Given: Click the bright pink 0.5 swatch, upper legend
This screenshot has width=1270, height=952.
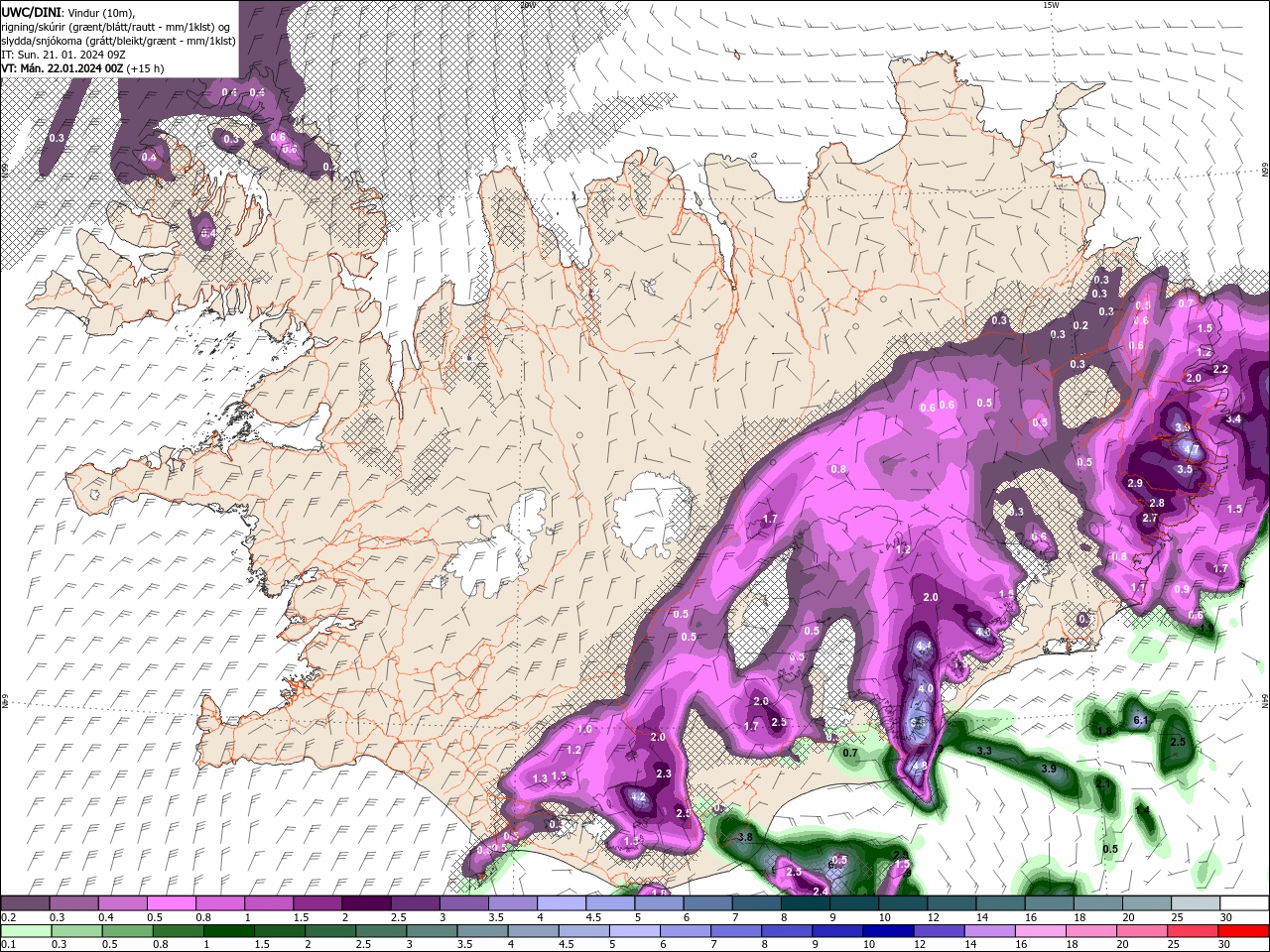Looking at the screenshot, I should click(x=171, y=903).
